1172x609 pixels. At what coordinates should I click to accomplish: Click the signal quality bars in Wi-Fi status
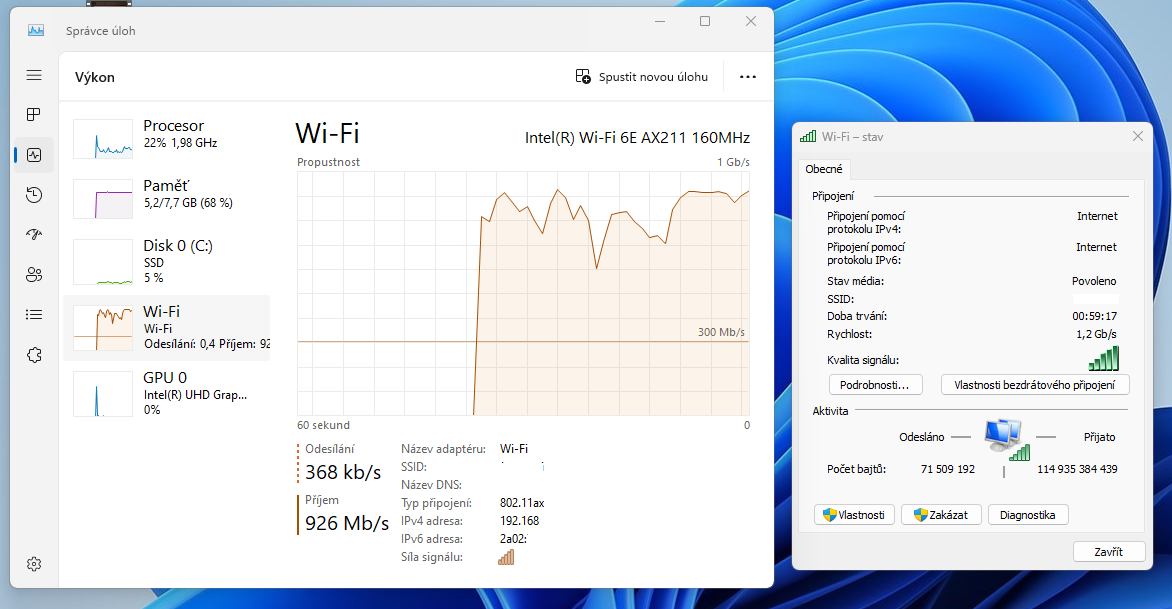[1104, 359]
